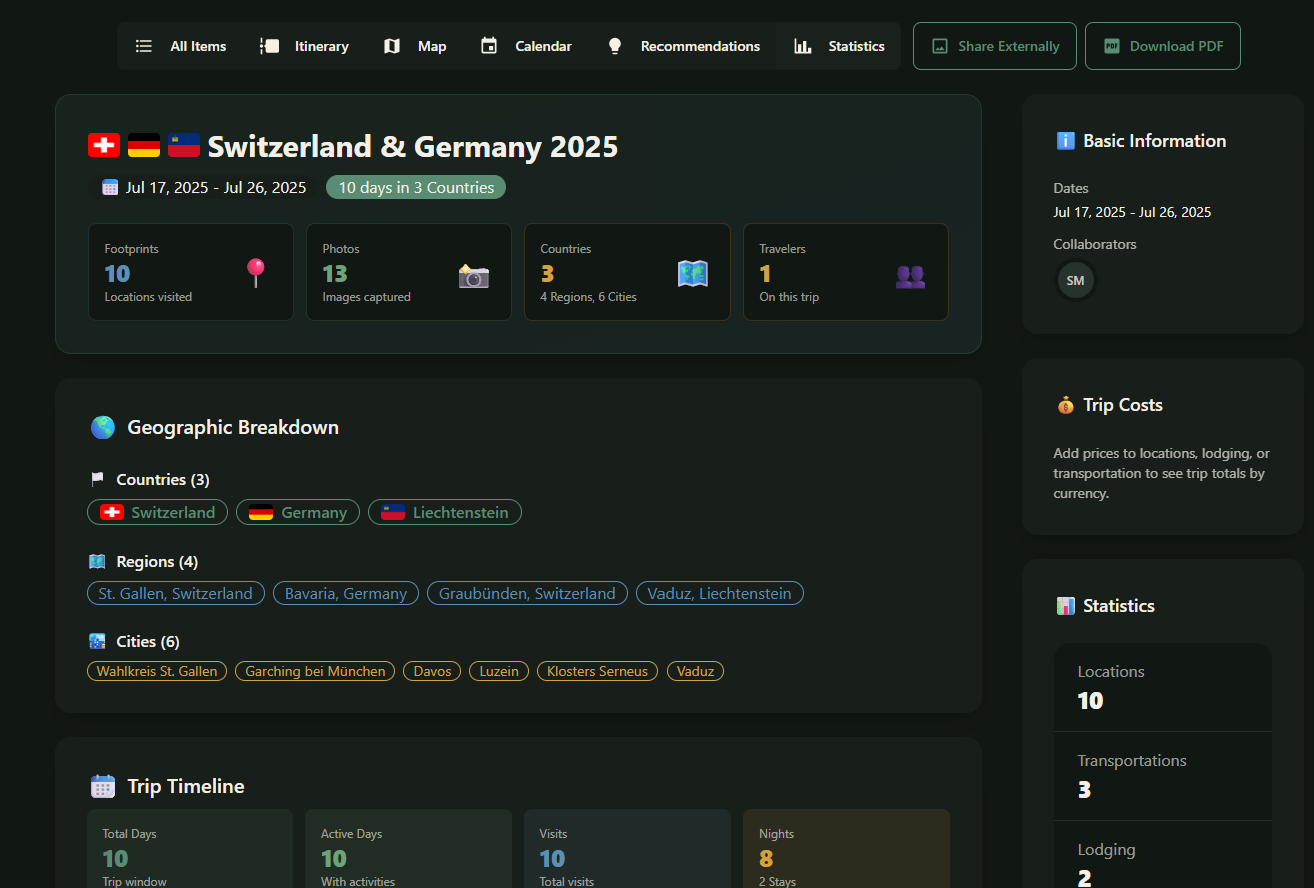
Task: Click the map icon beside Regions (4)
Action: pyautogui.click(x=97, y=561)
